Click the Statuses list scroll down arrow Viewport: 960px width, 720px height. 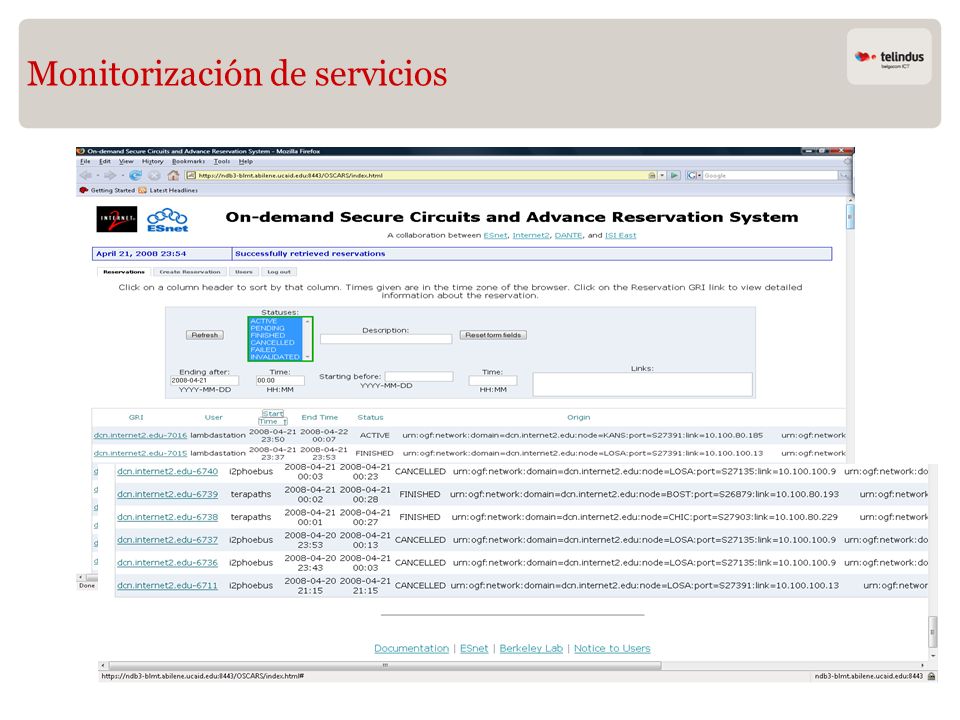pyautogui.click(x=307, y=357)
